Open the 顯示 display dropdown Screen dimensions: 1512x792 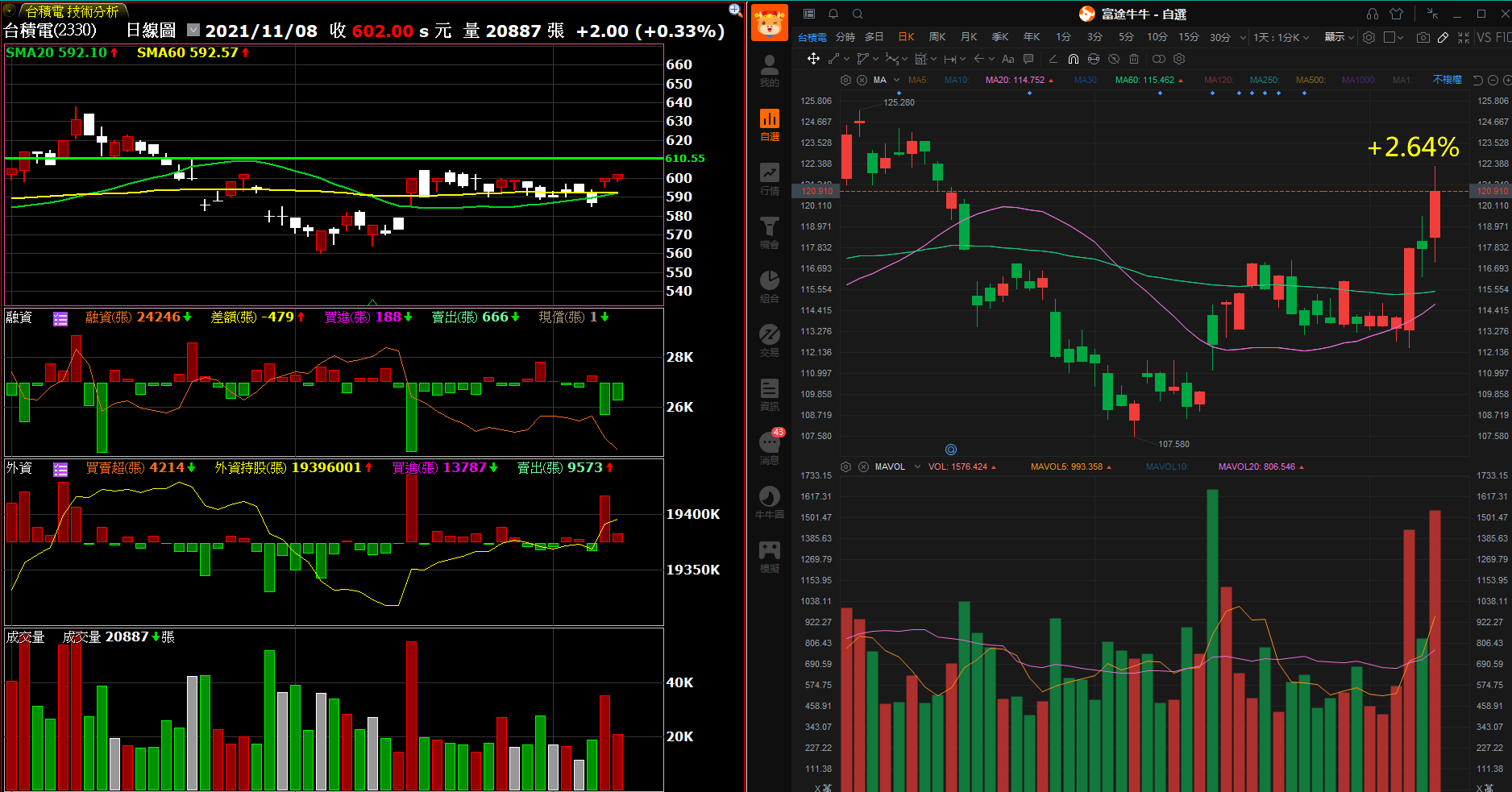tap(1340, 38)
